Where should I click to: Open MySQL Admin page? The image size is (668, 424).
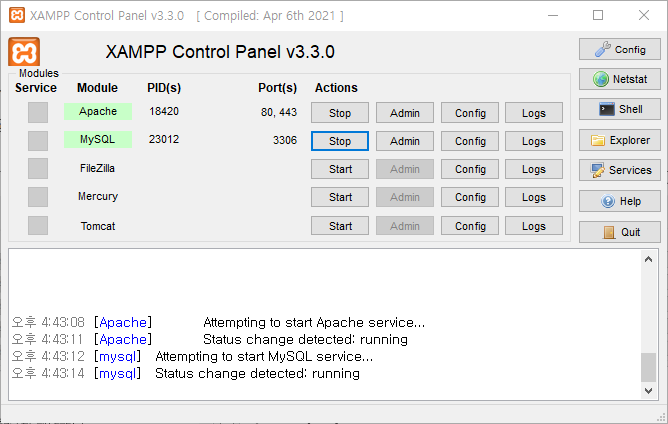point(405,141)
